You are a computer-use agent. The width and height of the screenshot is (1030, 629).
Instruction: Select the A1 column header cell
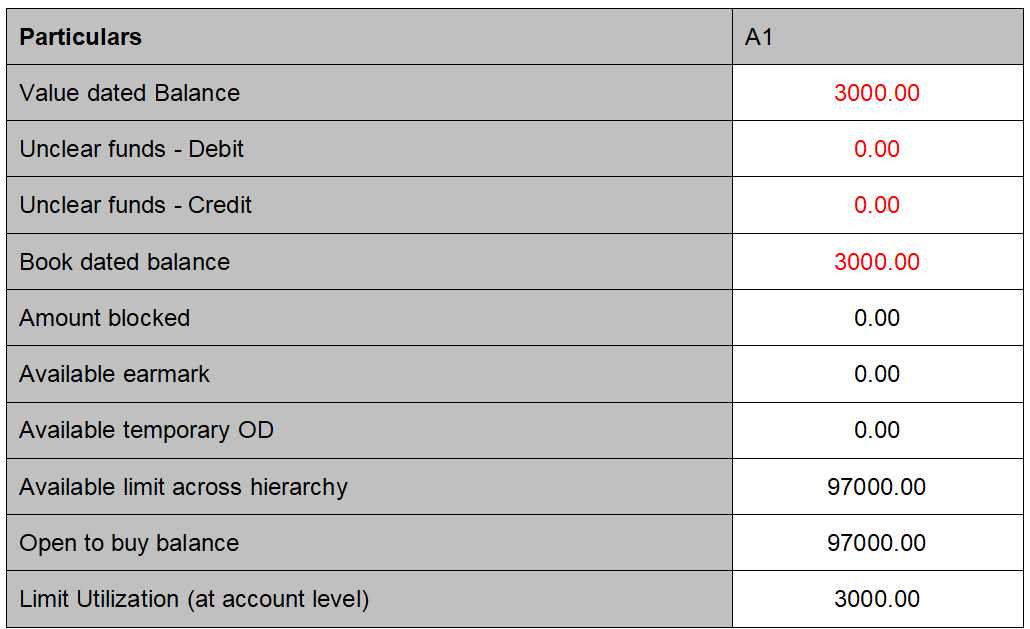pos(759,37)
